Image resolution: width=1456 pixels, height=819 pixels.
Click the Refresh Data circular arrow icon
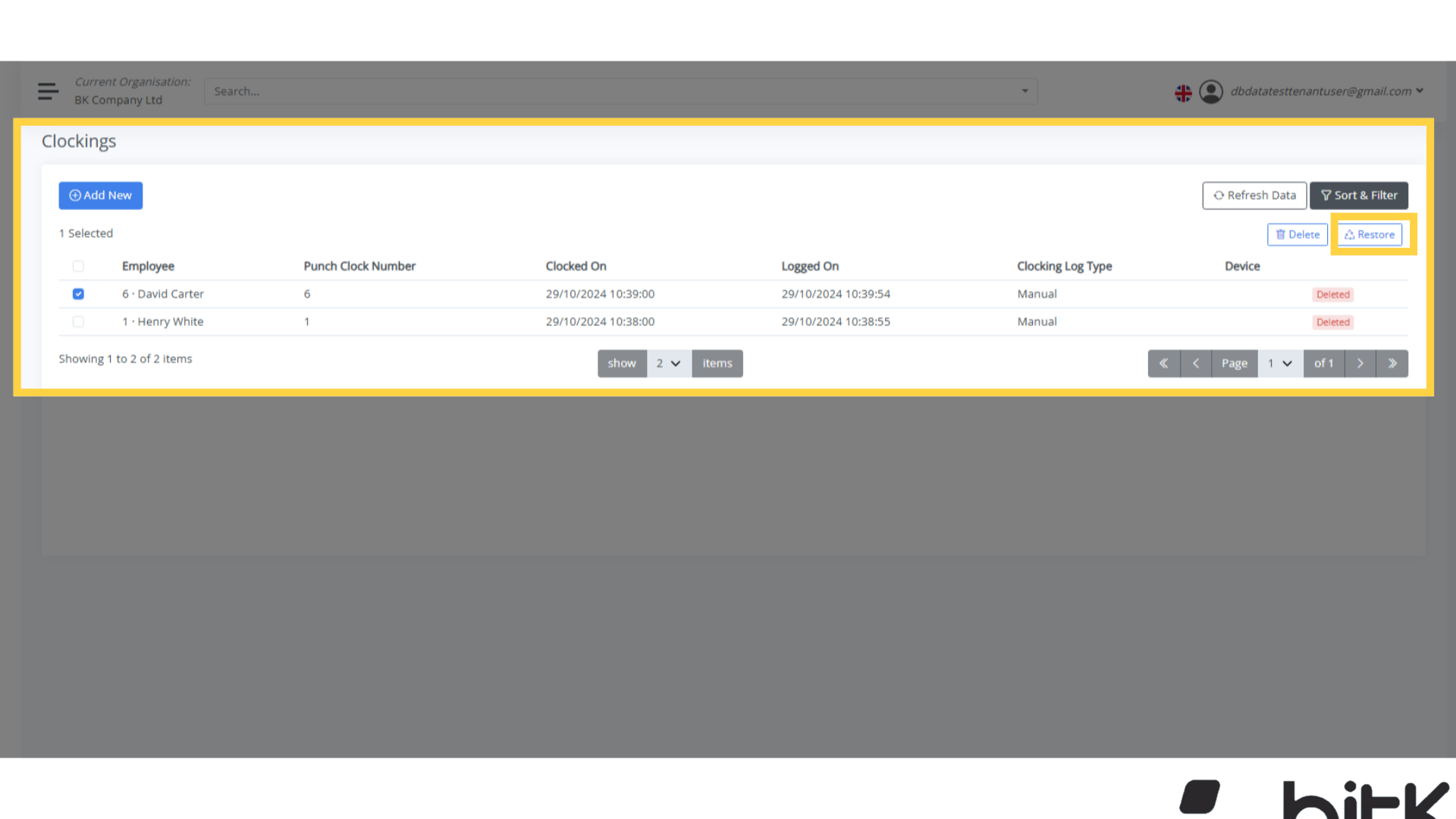1219,195
